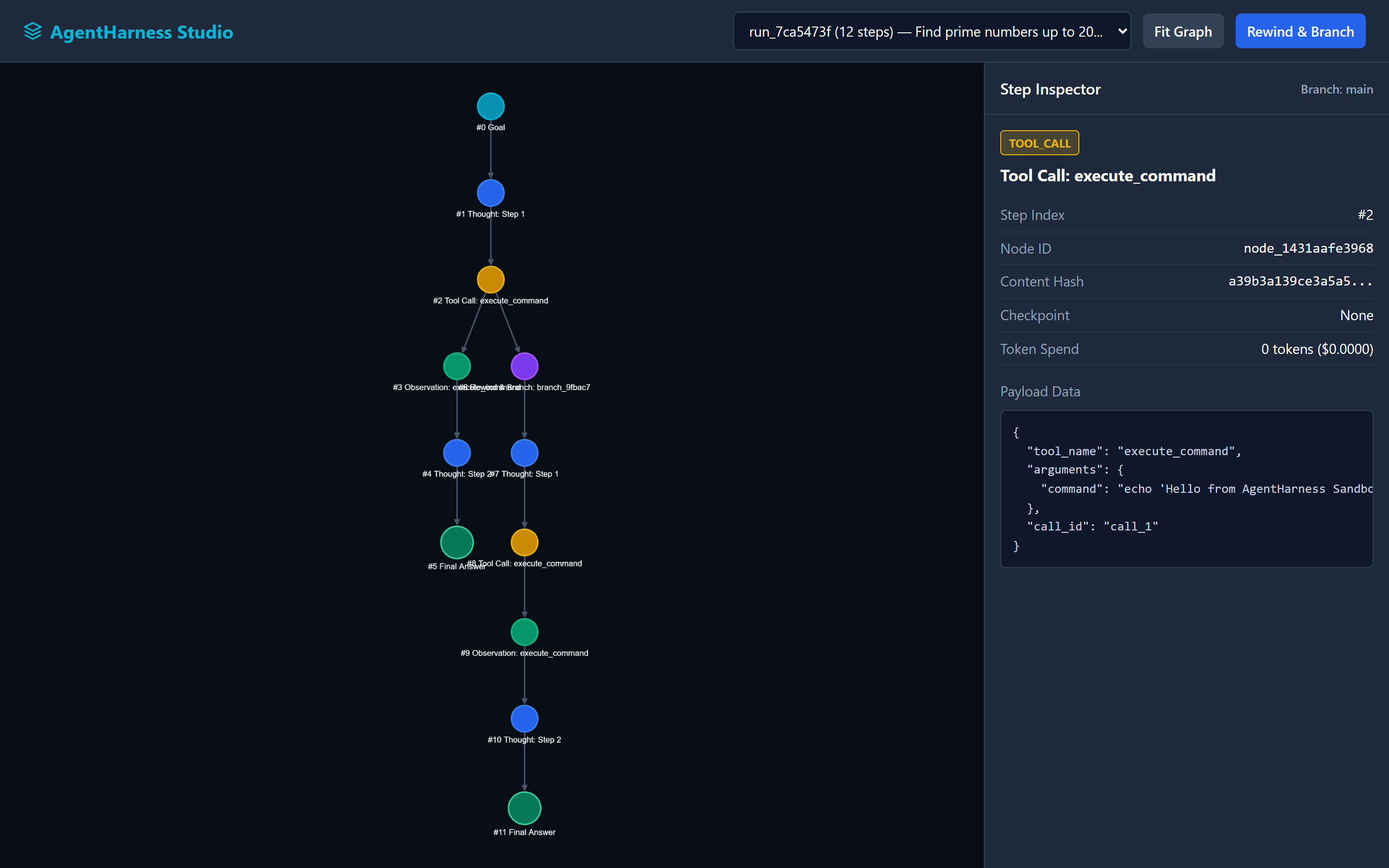Image resolution: width=1389 pixels, height=868 pixels.
Task: Click the AgentHarness Studio title
Action: click(x=141, y=31)
